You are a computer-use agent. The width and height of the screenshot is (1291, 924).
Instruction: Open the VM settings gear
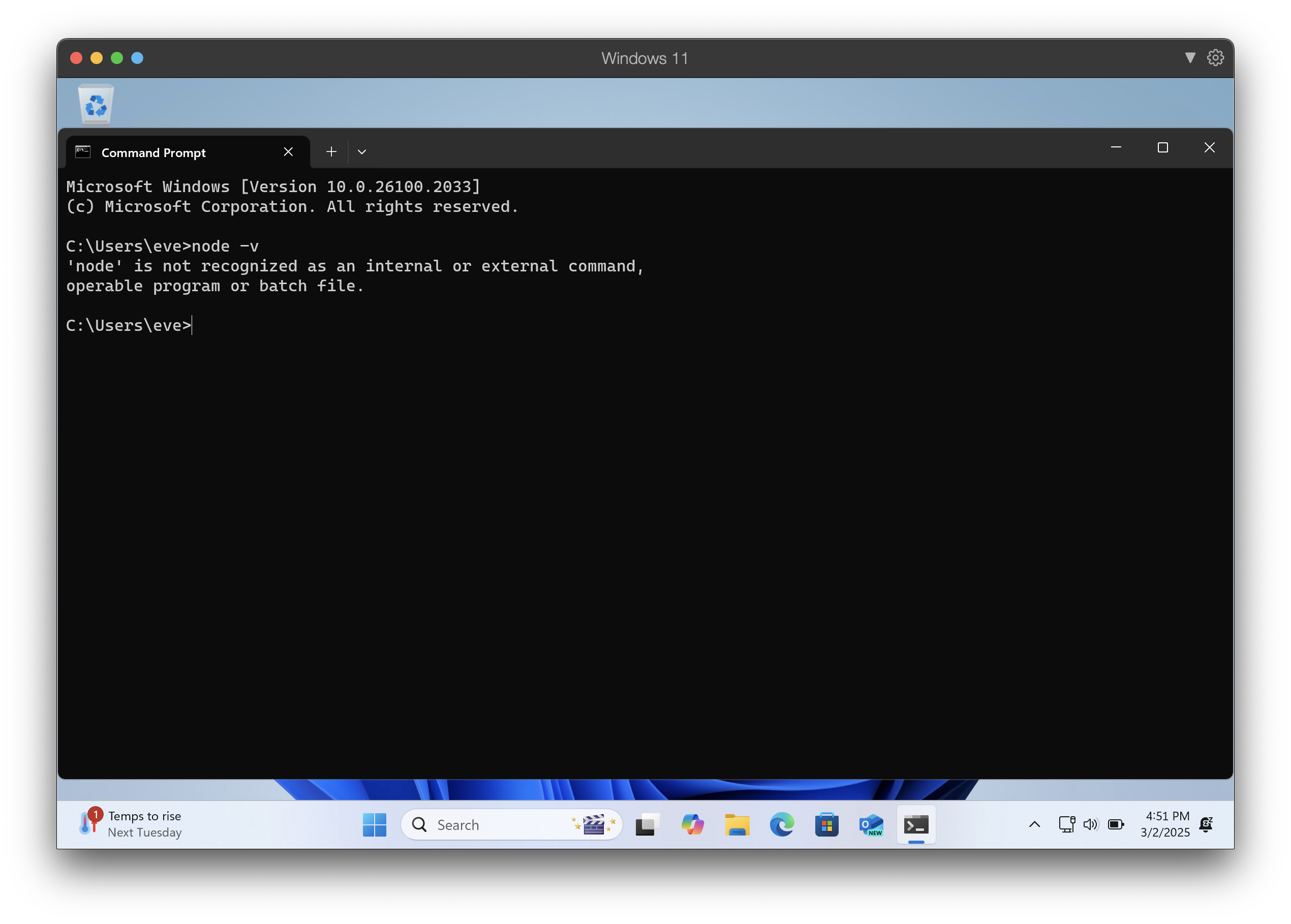click(x=1215, y=58)
